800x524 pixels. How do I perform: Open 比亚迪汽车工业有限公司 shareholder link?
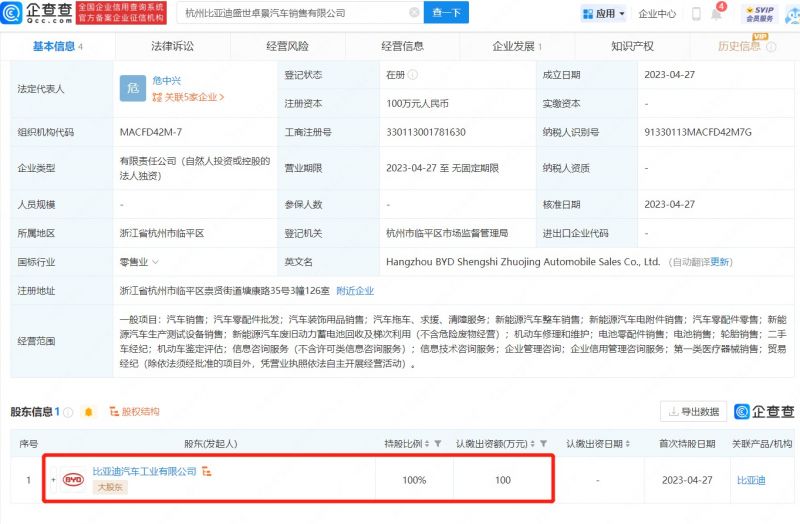(144, 471)
